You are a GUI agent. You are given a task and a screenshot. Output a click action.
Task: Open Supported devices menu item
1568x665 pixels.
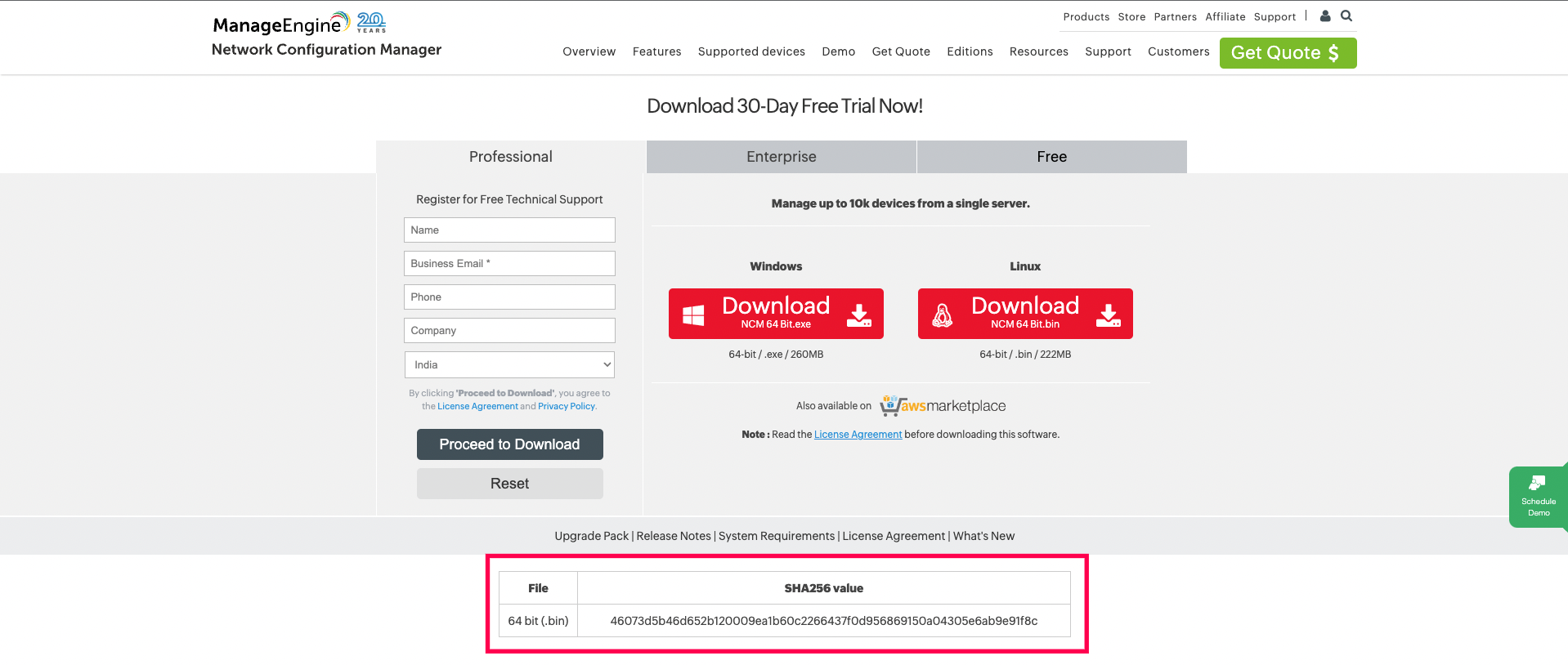(x=751, y=51)
